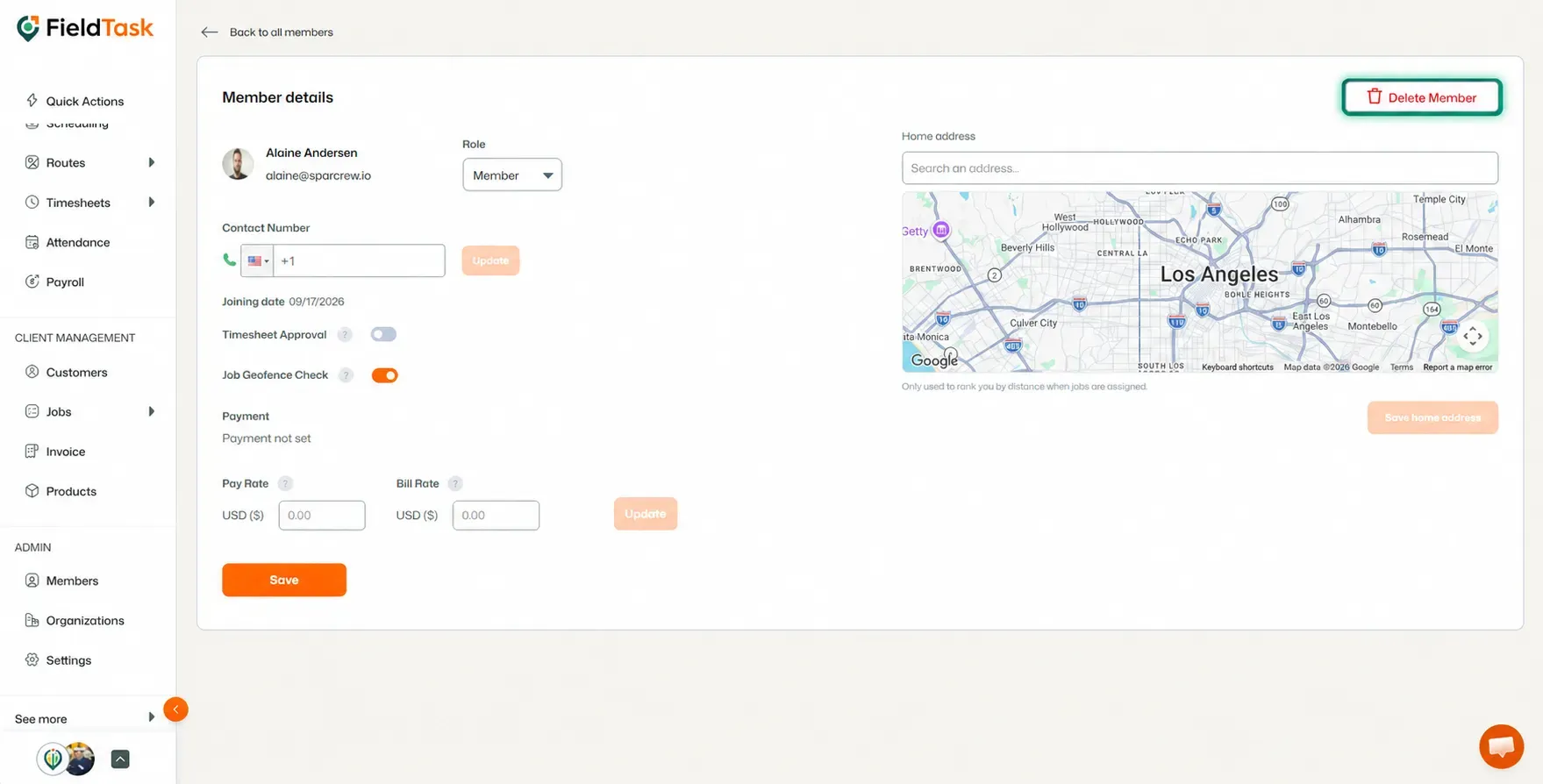This screenshot has height=784, width=1543.
Task: Click the Bill Rate amount field
Action: pyautogui.click(x=496, y=516)
